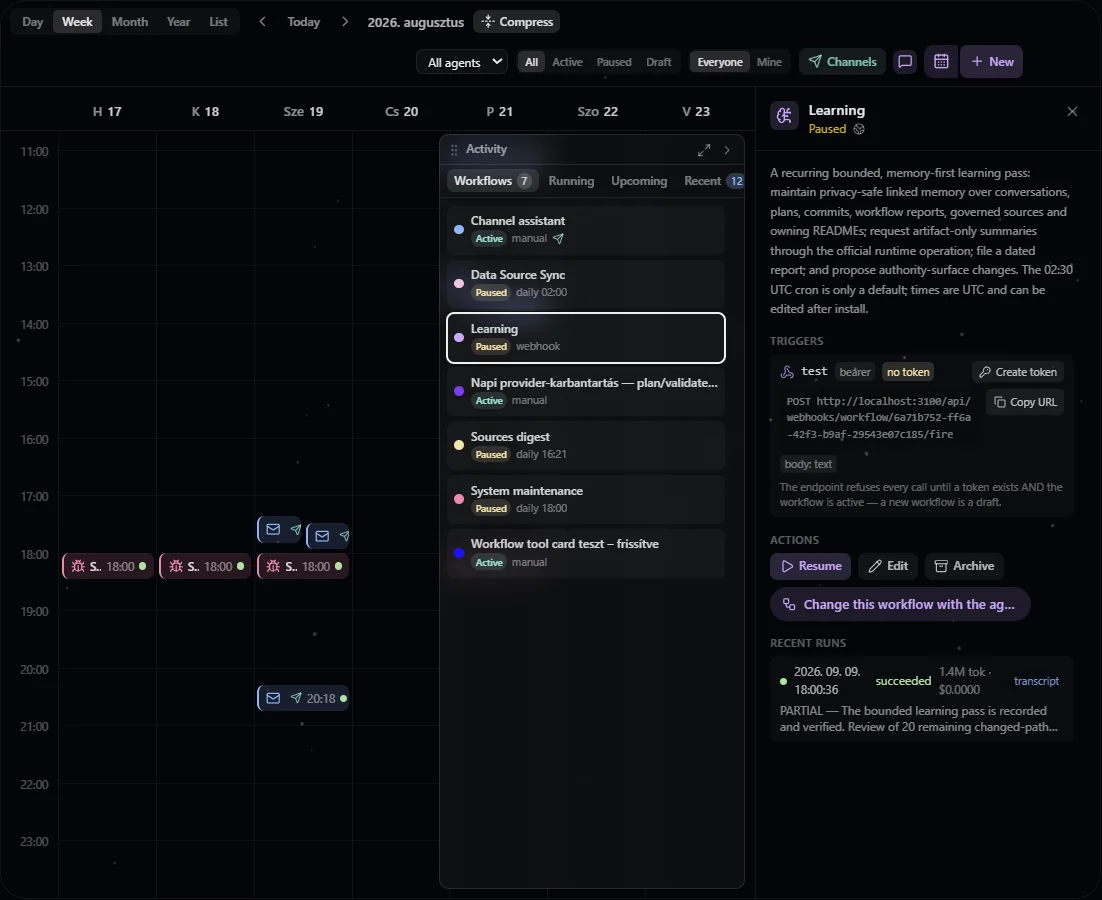Select the Channel assistant workflow
The width and height of the screenshot is (1102, 900).
(x=585, y=230)
